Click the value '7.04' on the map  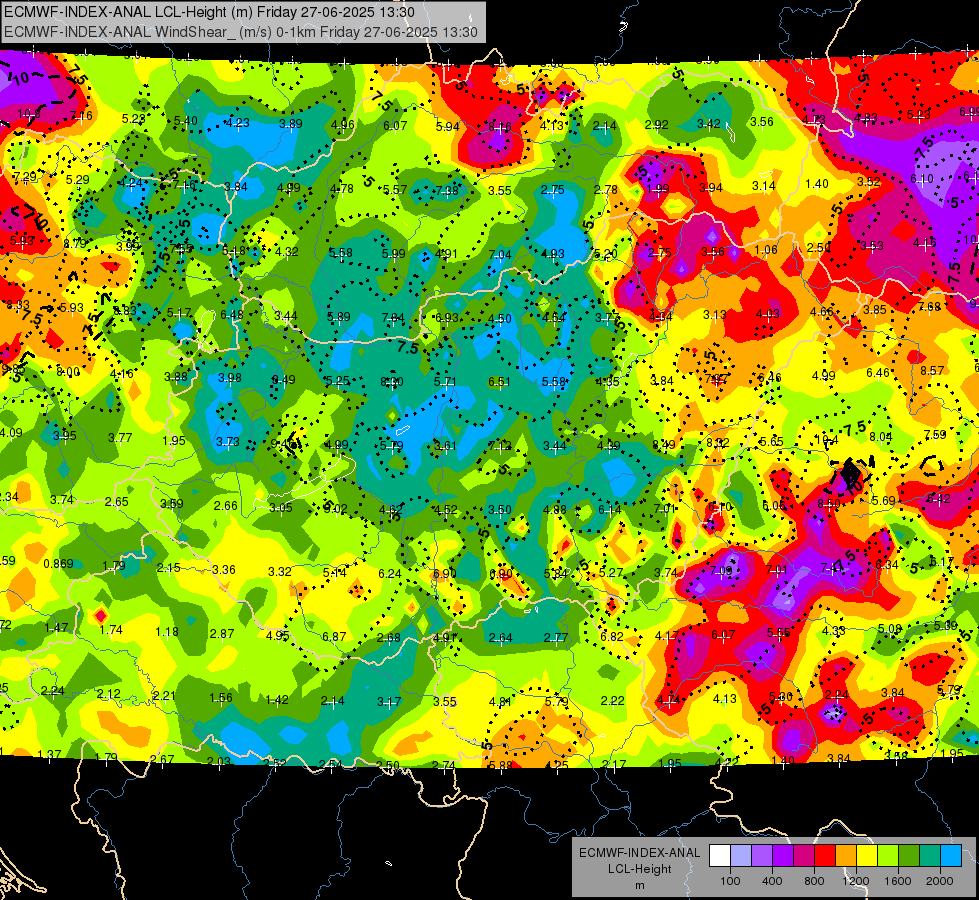500,254
